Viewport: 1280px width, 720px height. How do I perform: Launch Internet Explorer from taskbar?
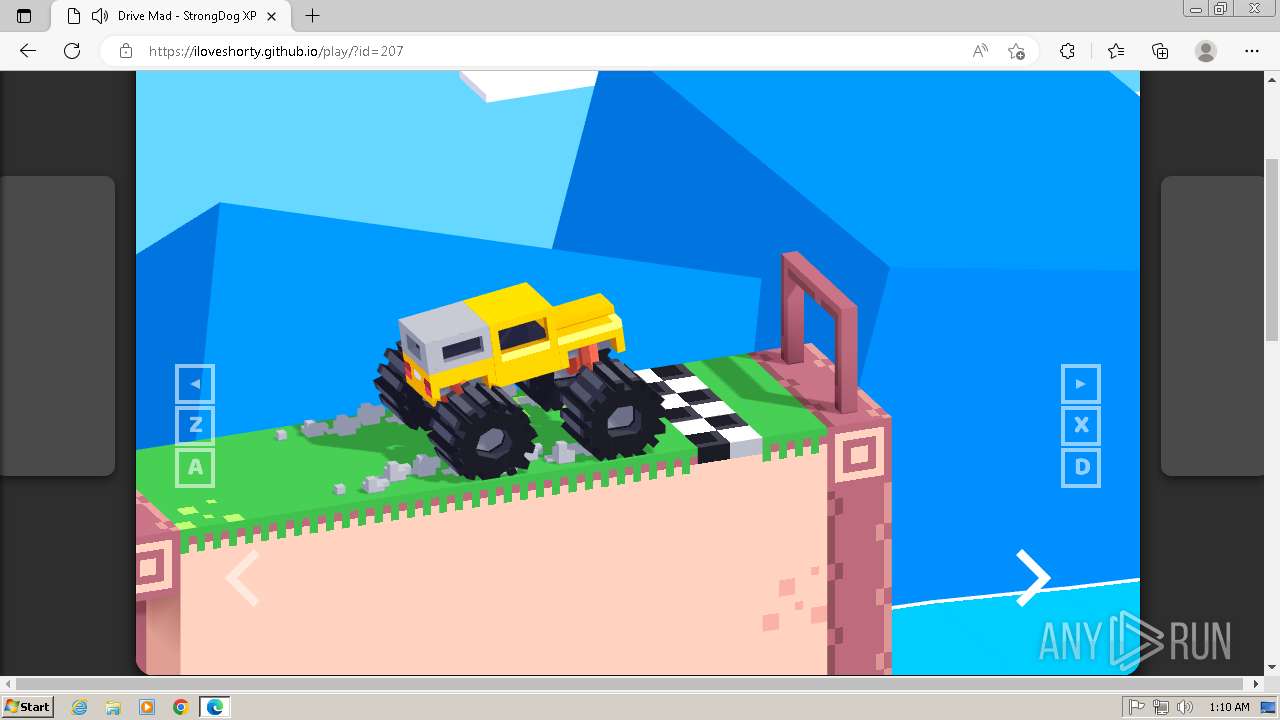[79, 707]
